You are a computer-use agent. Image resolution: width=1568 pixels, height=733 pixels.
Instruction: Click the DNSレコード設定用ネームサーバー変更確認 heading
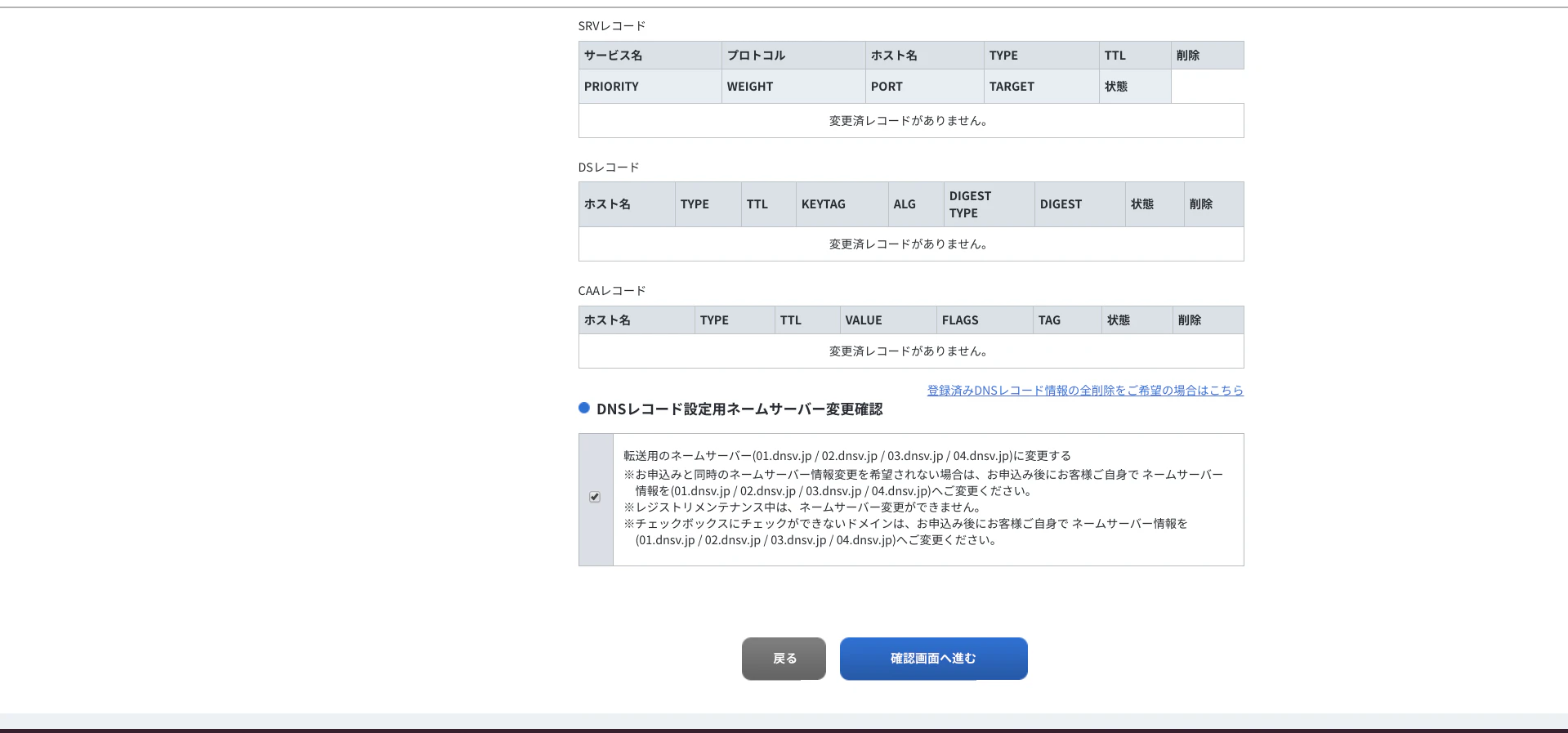(x=739, y=409)
